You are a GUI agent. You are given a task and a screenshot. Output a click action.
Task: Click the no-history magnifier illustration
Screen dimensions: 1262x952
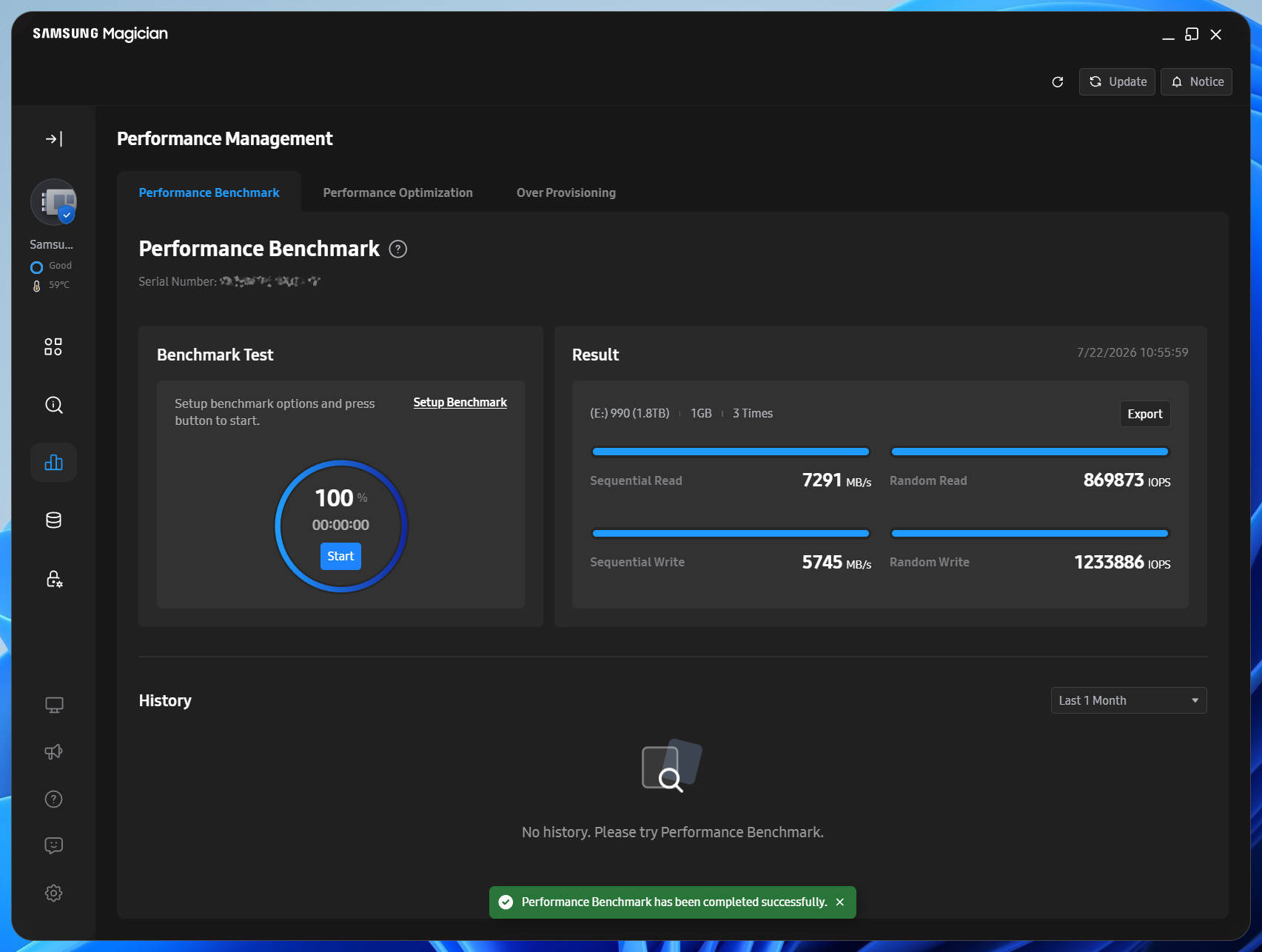[672, 765]
